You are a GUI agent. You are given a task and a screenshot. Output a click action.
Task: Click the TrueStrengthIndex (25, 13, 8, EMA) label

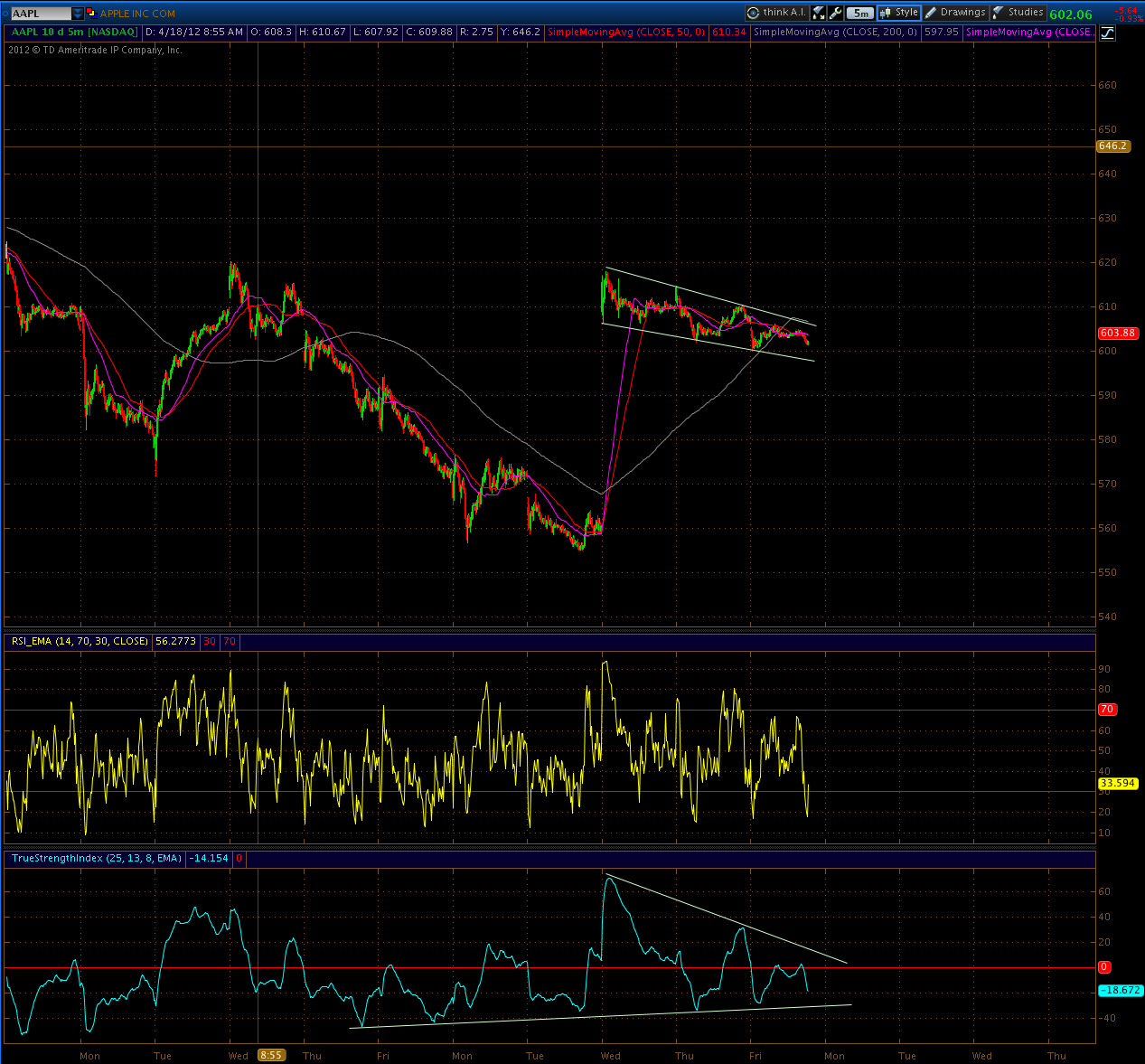[95, 858]
